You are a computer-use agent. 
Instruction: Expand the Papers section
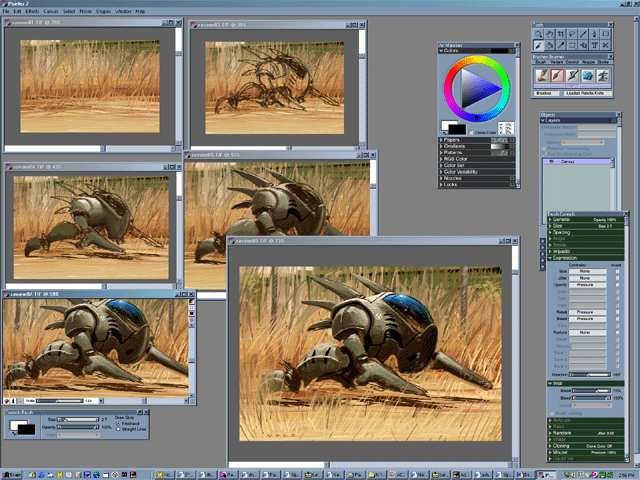click(x=441, y=140)
